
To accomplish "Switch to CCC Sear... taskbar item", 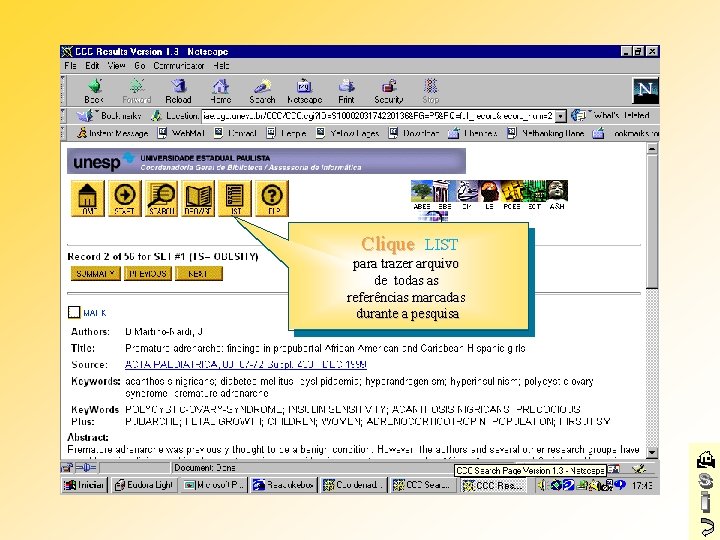I will (x=424, y=485).
